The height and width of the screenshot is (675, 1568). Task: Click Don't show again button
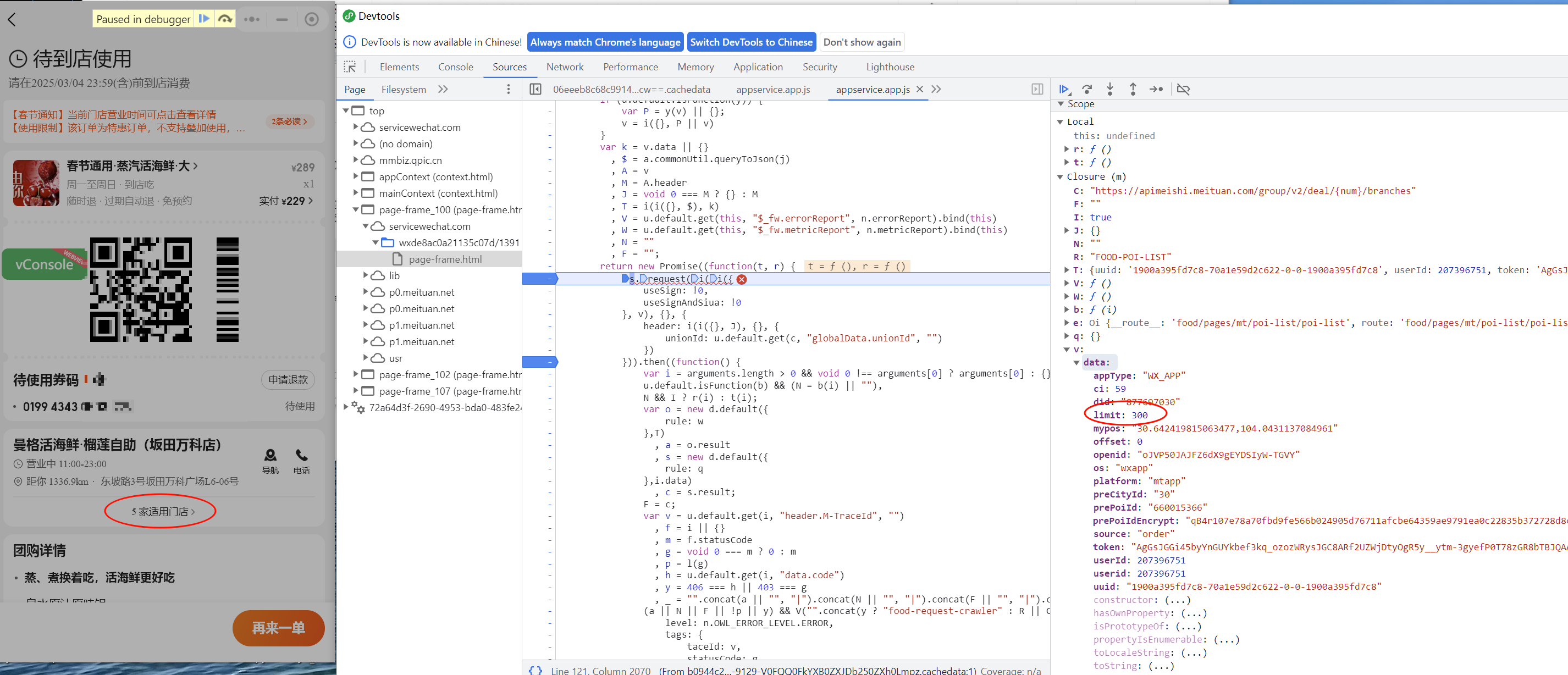[x=862, y=42]
